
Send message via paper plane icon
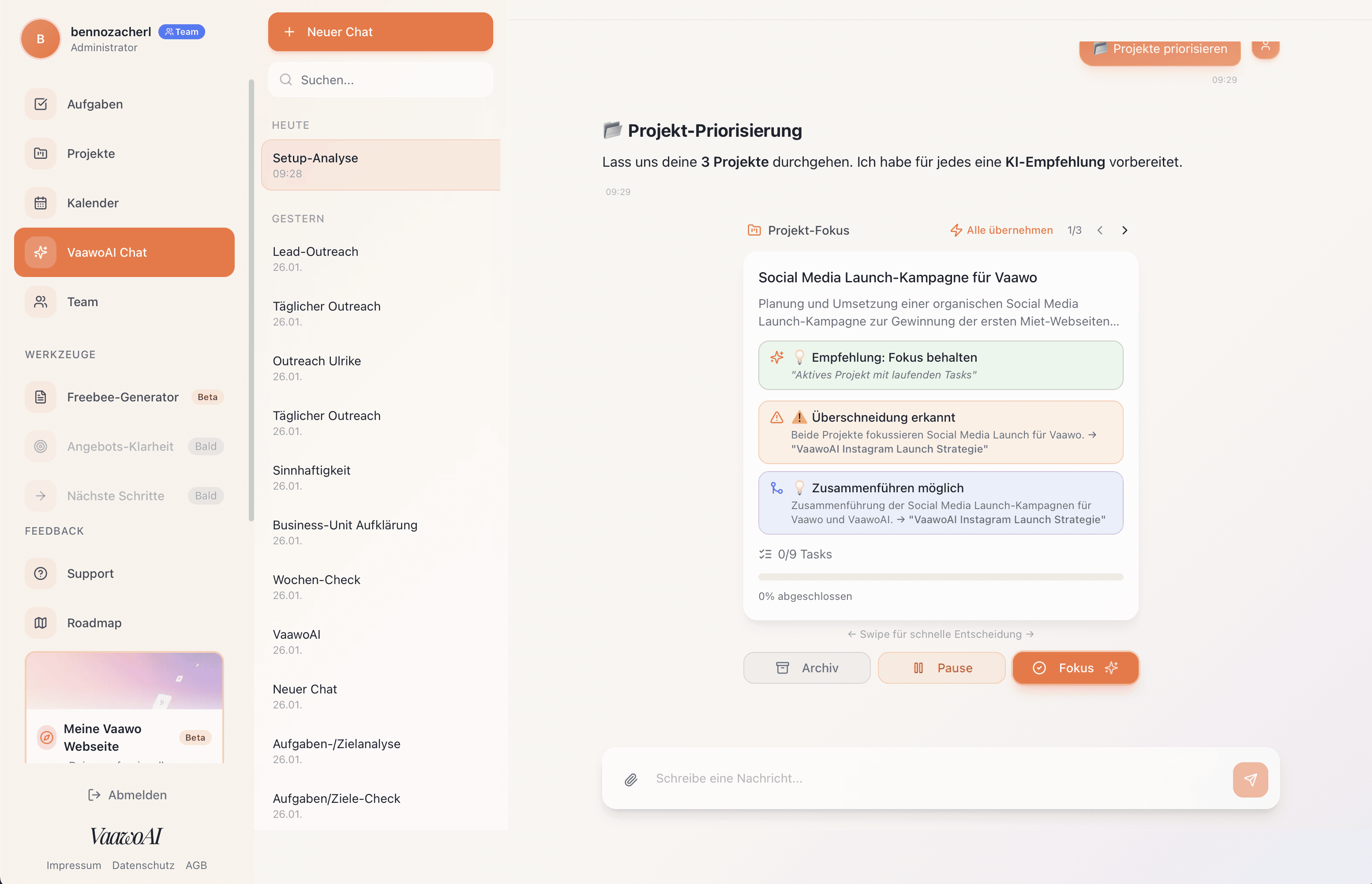(1251, 779)
